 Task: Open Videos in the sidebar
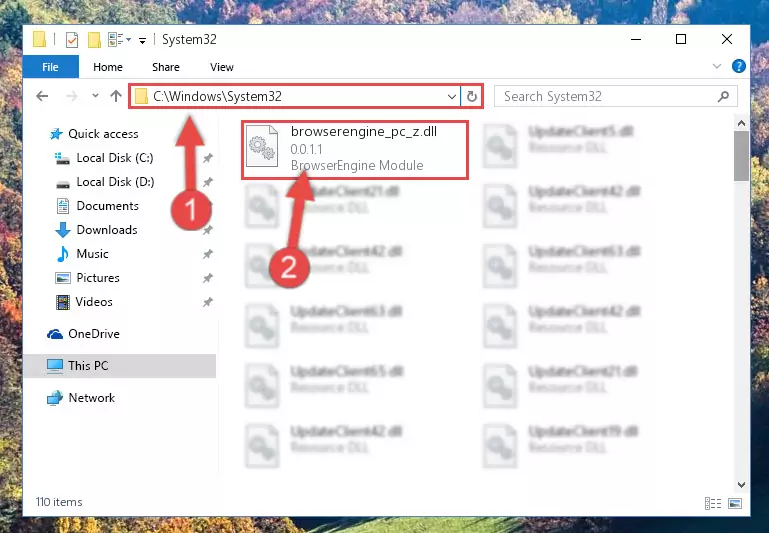pos(84,302)
